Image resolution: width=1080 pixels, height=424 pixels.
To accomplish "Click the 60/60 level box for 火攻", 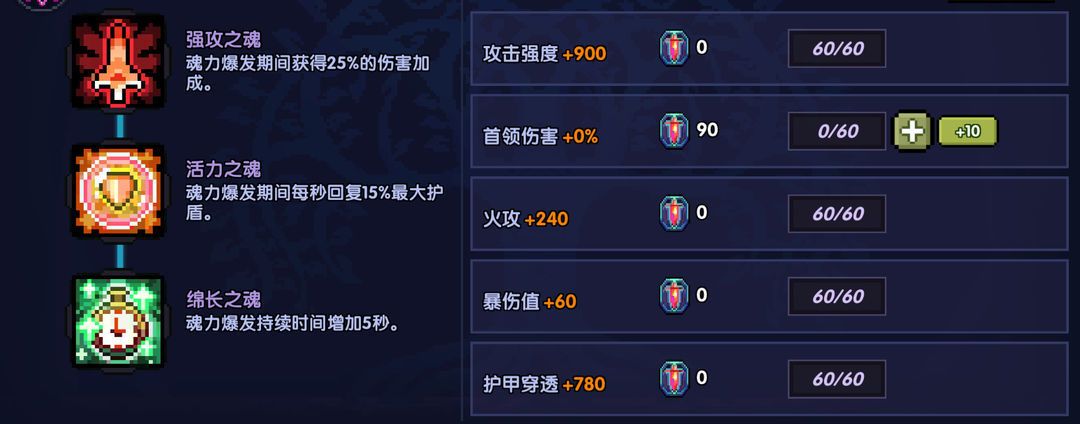I will tap(837, 214).
